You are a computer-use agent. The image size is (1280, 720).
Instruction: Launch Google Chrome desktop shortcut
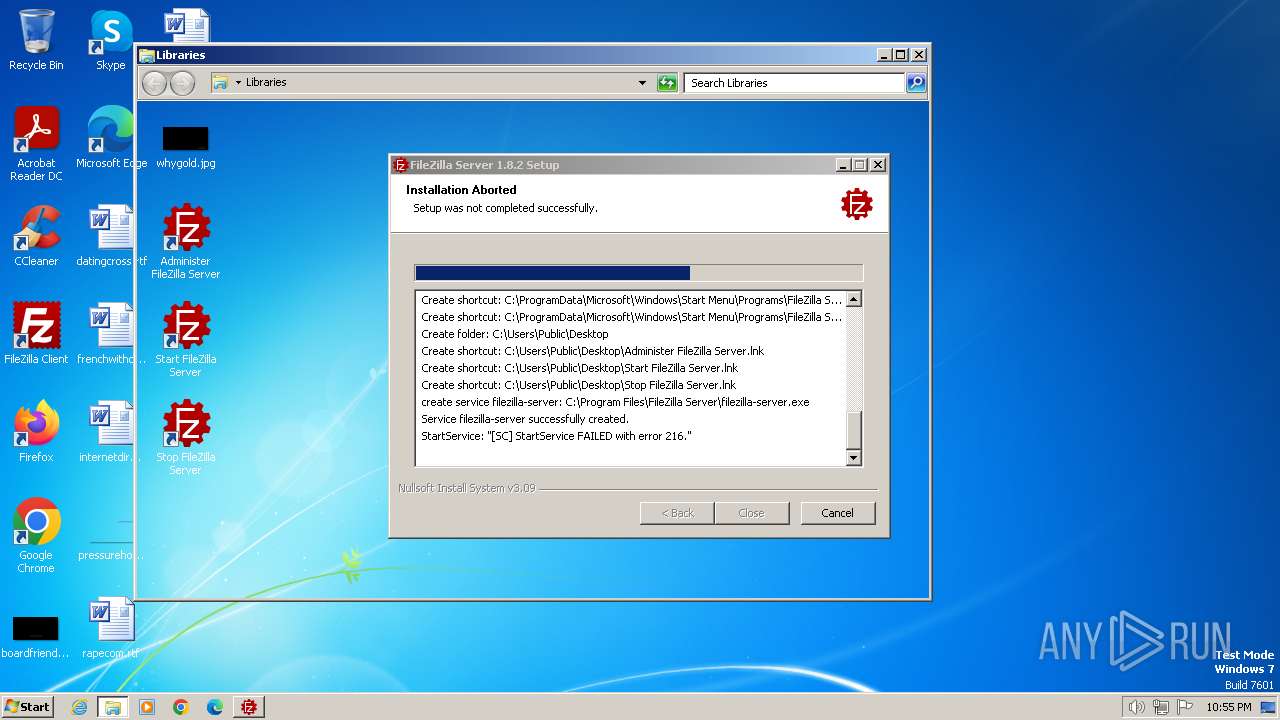coord(36,536)
